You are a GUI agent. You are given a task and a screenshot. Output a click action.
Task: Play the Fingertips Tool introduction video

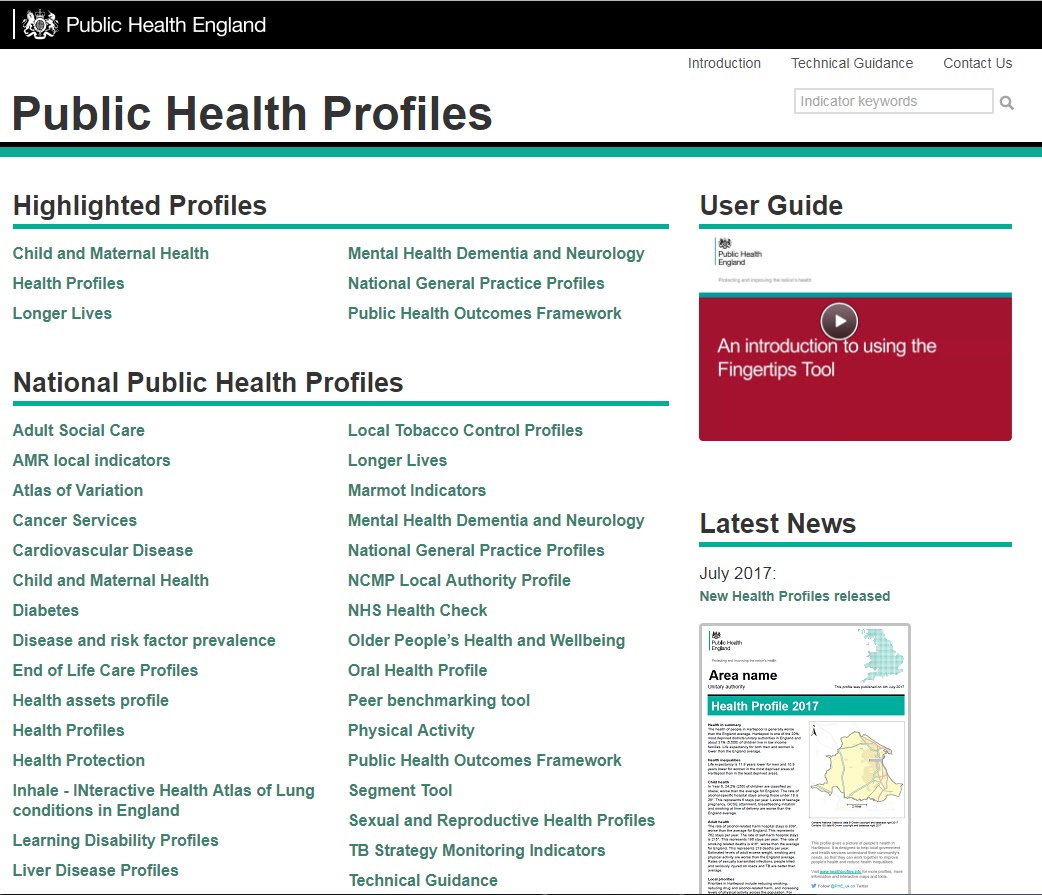[x=839, y=321]
